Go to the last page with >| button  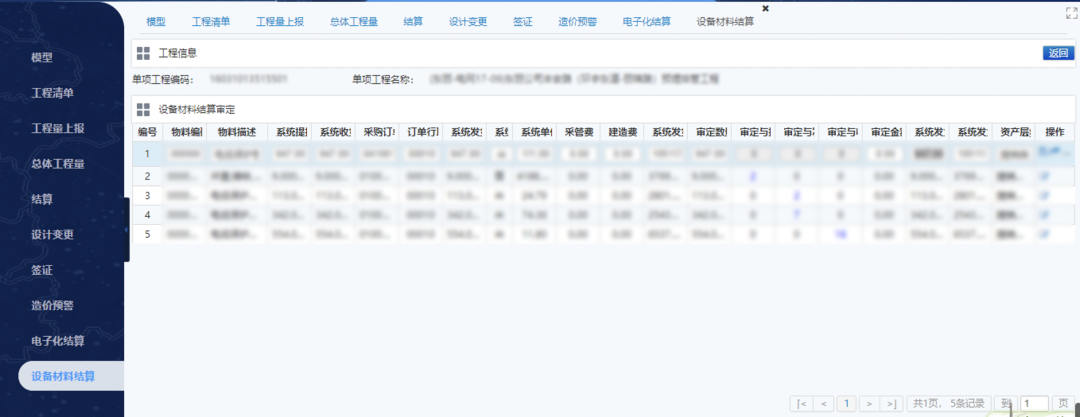[892, 403]
